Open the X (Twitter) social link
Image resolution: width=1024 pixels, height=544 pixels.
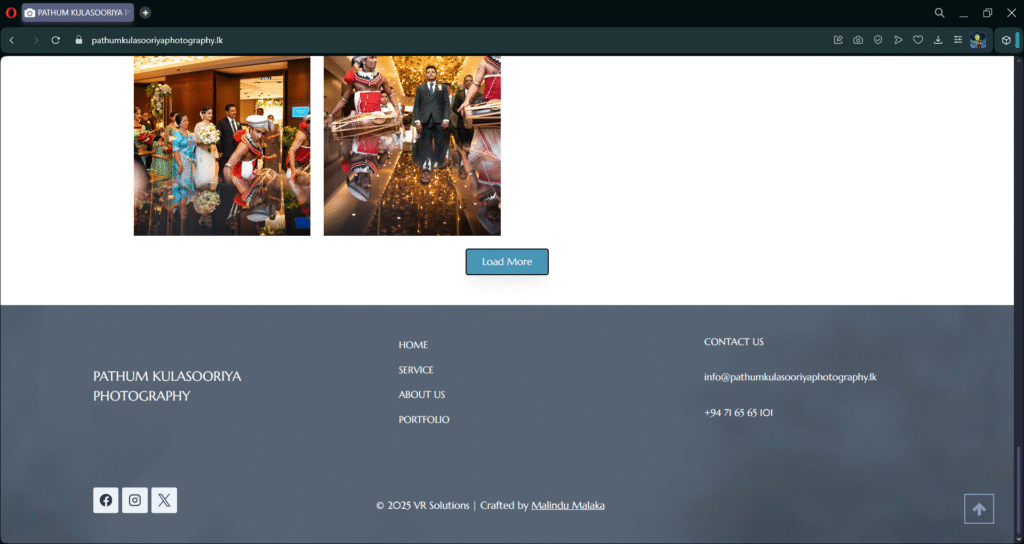164,500
